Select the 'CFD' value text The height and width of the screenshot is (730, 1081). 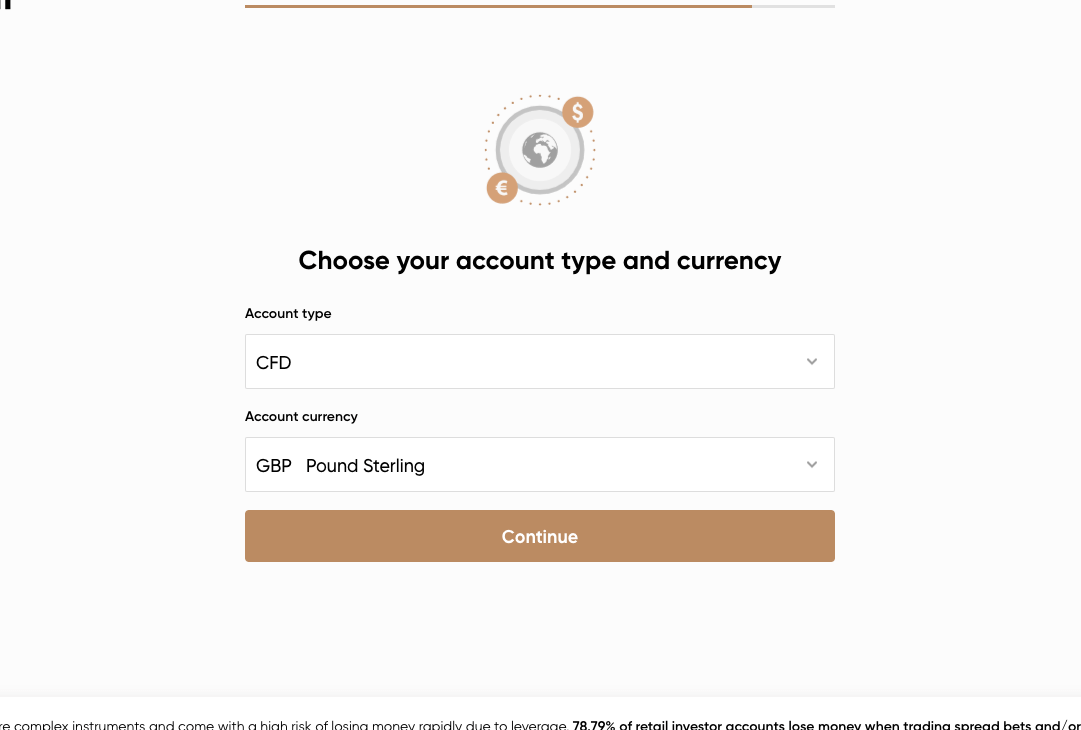(274, 363)
